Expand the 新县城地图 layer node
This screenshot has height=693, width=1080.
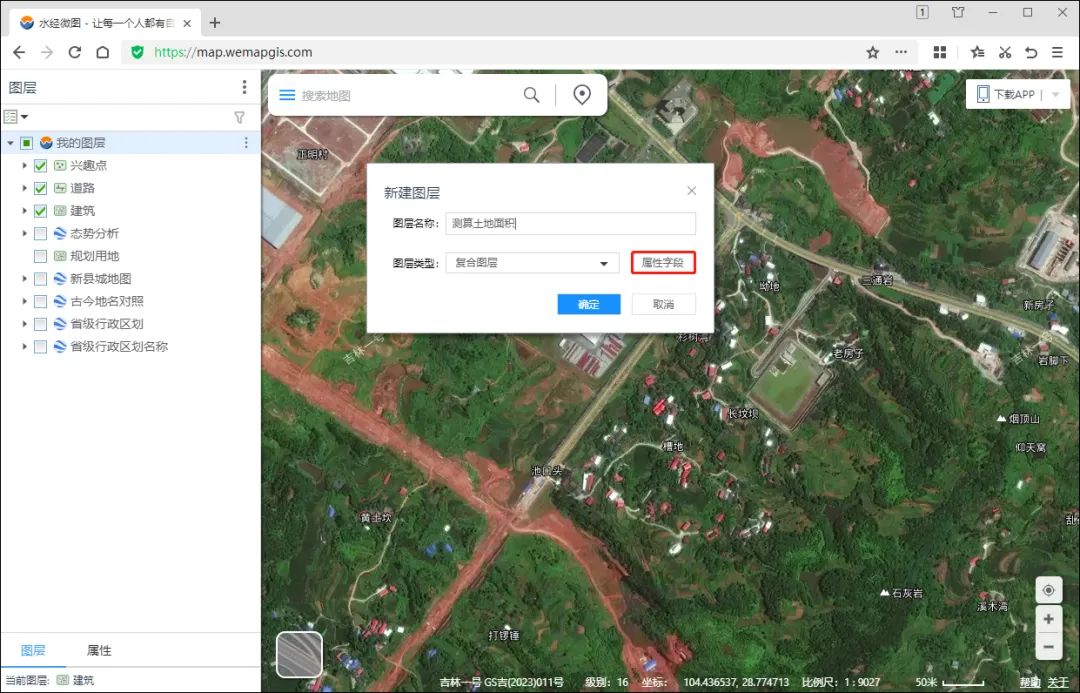(x=24, y=279)
